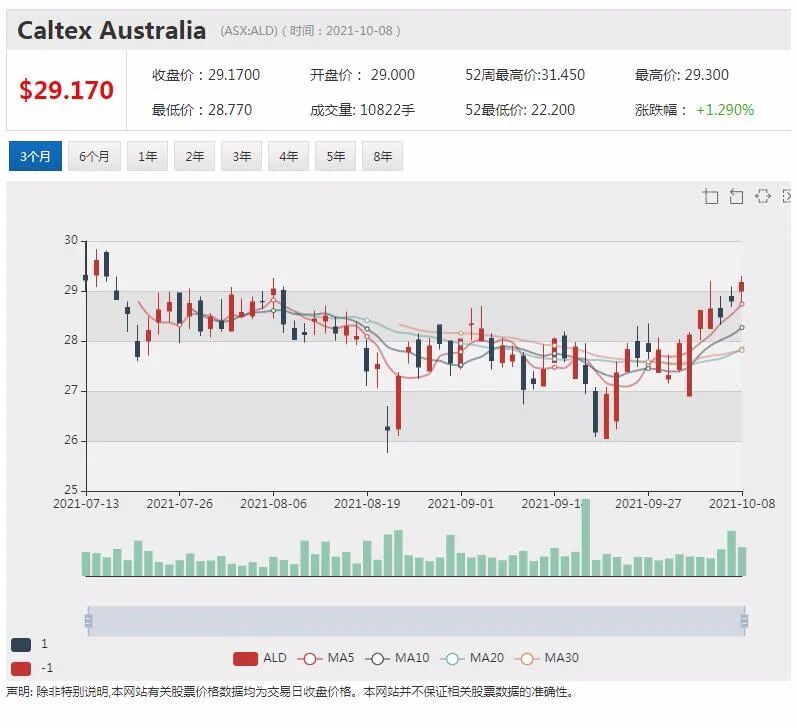
Task: Click the 2021-07-26 x-axis date label
Action: 179,504
